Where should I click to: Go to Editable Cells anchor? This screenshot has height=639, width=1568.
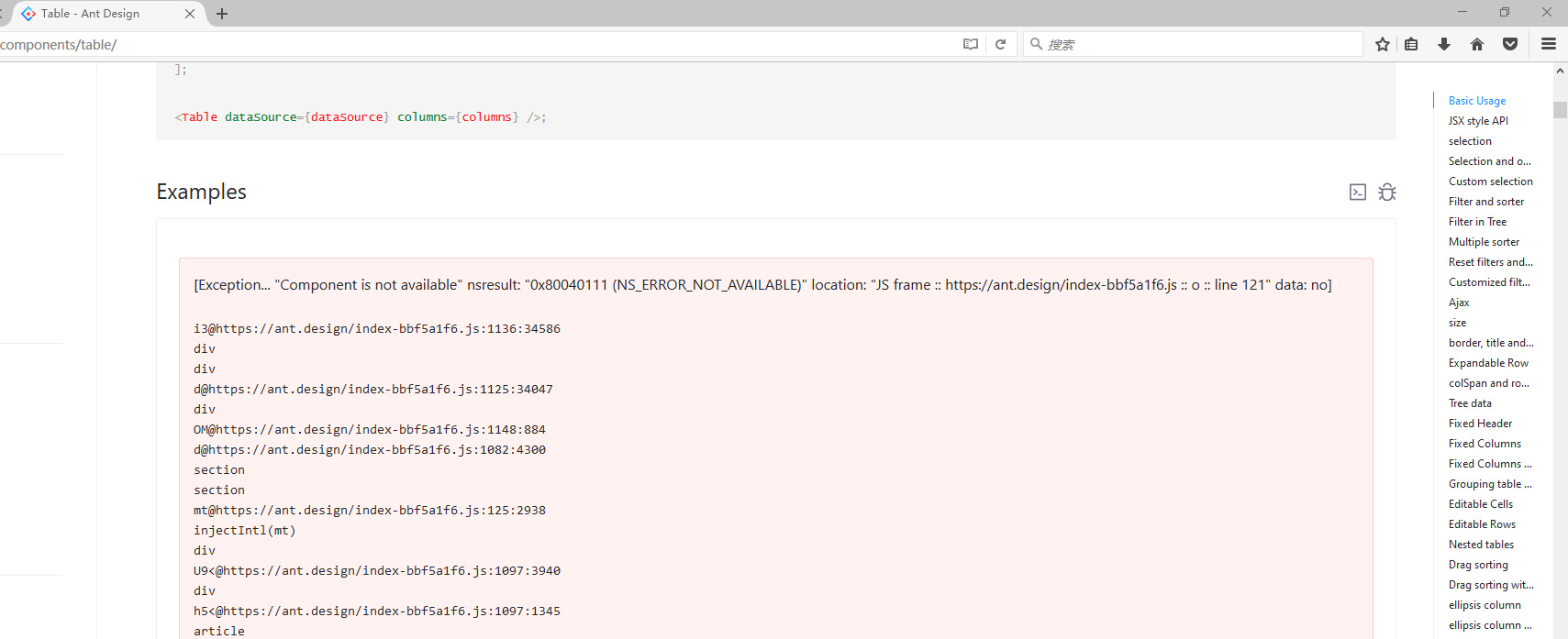point(1481,504)
